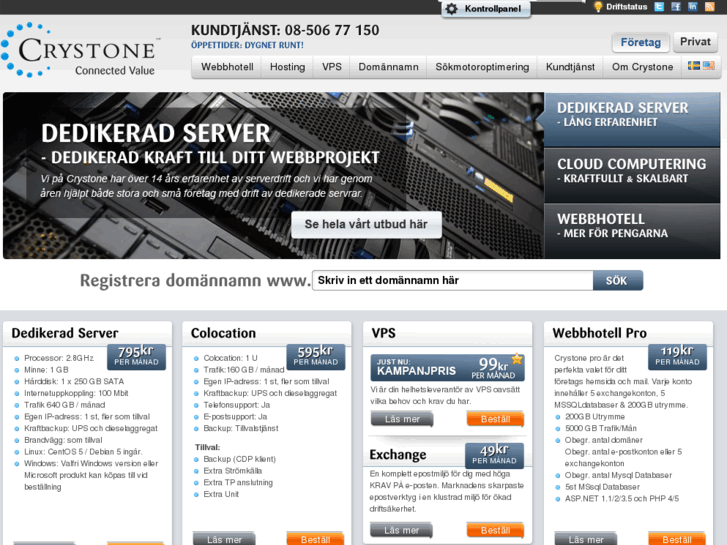The image size is (727, 545).
Task: Click the Dedikerad Server card heading
Action: click(x=65, y=333)
